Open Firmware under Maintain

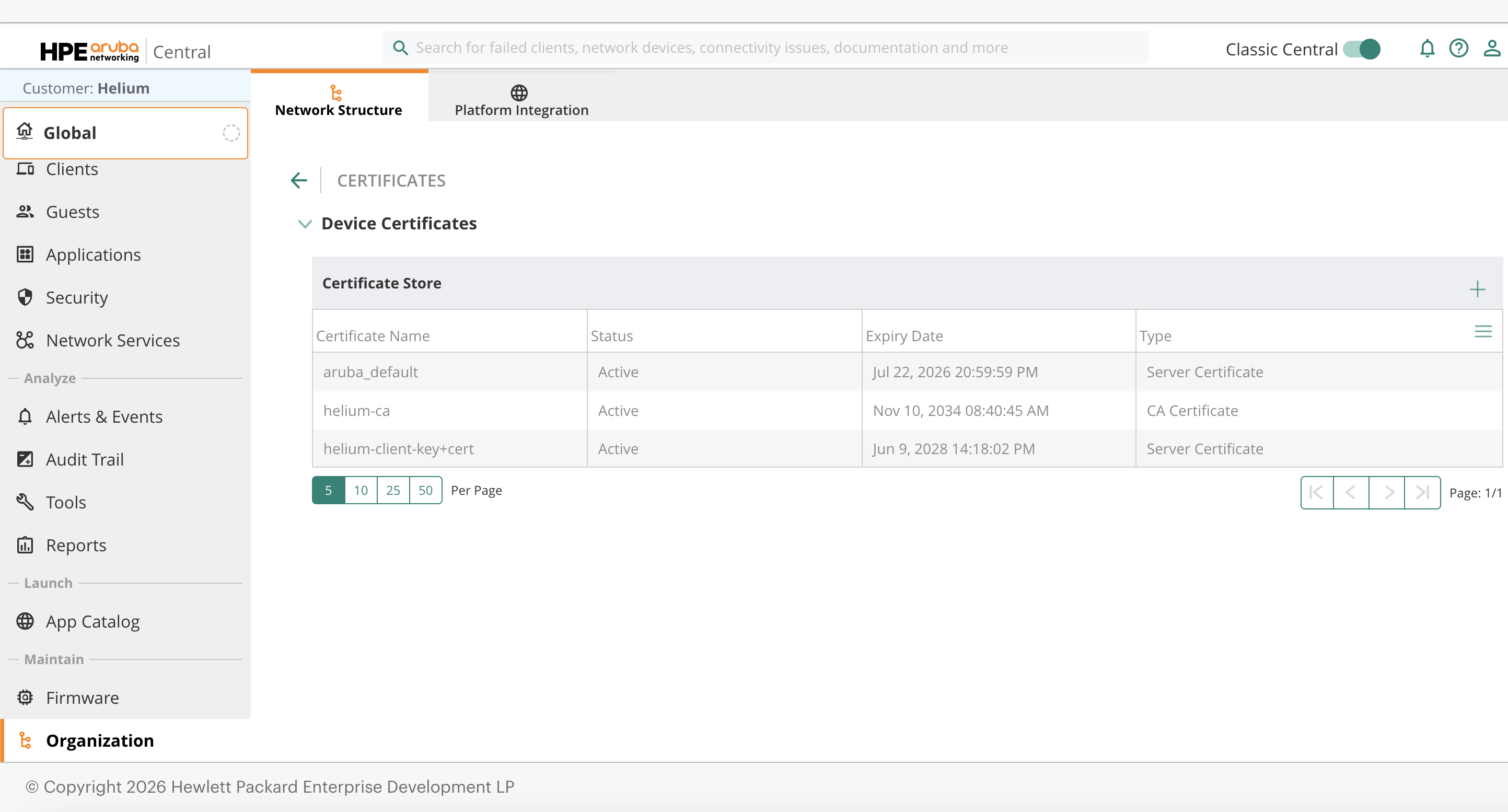pos(82,698)
